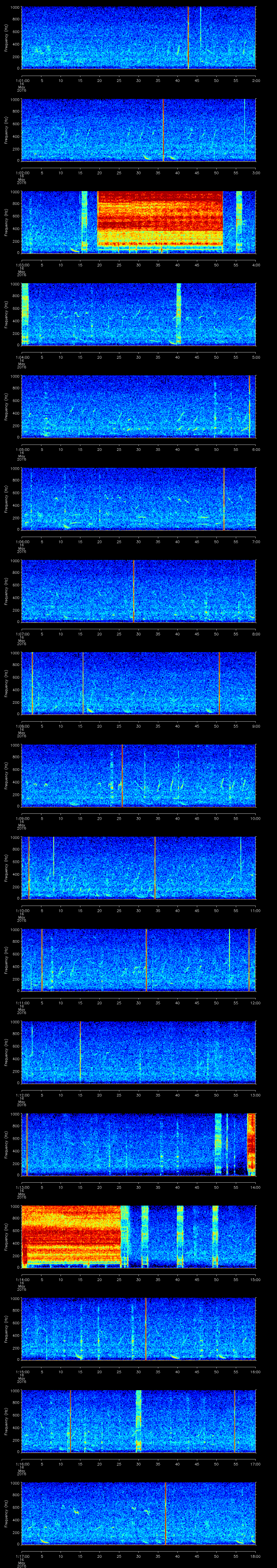Click the '12:00' end time label

[x=256, y=1003]
